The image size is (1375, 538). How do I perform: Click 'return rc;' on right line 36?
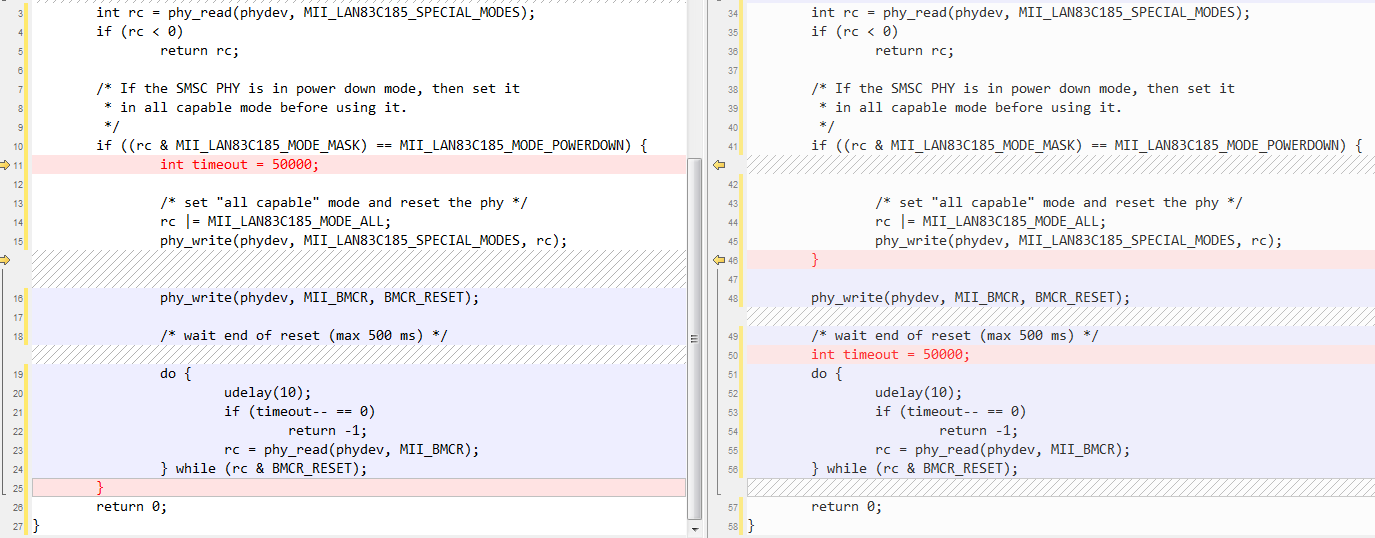coord(914,51)
